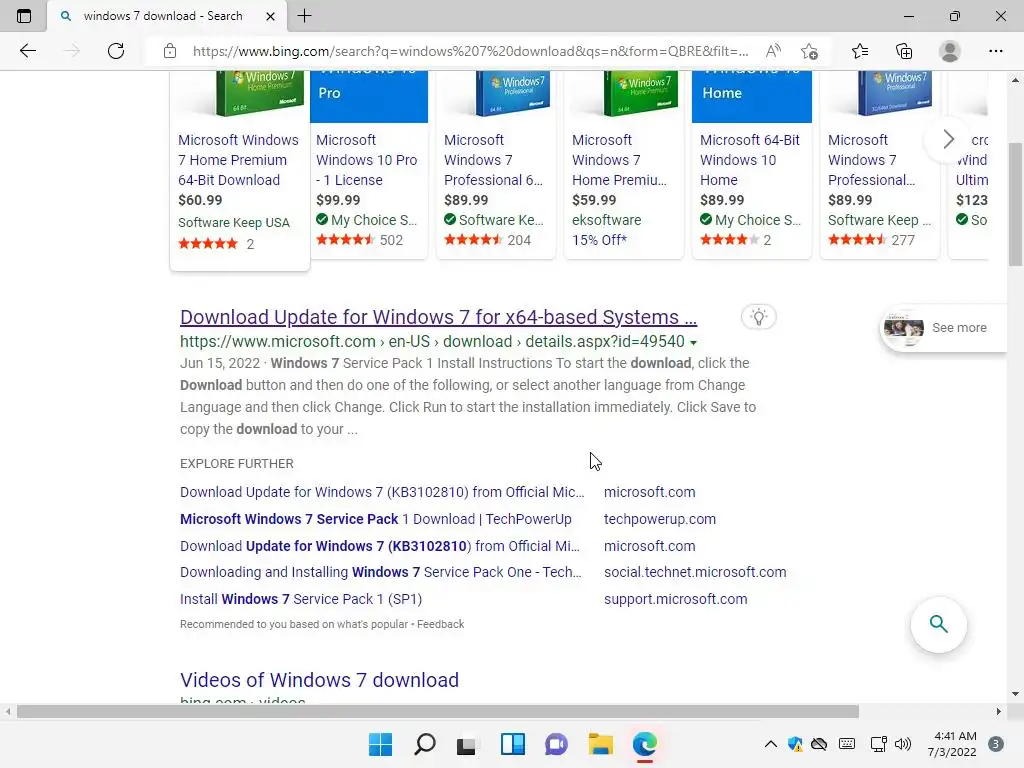The image size is (1024, 768).
Task: Click the lightbulb insights icon beside result
Action: (758, 317)
